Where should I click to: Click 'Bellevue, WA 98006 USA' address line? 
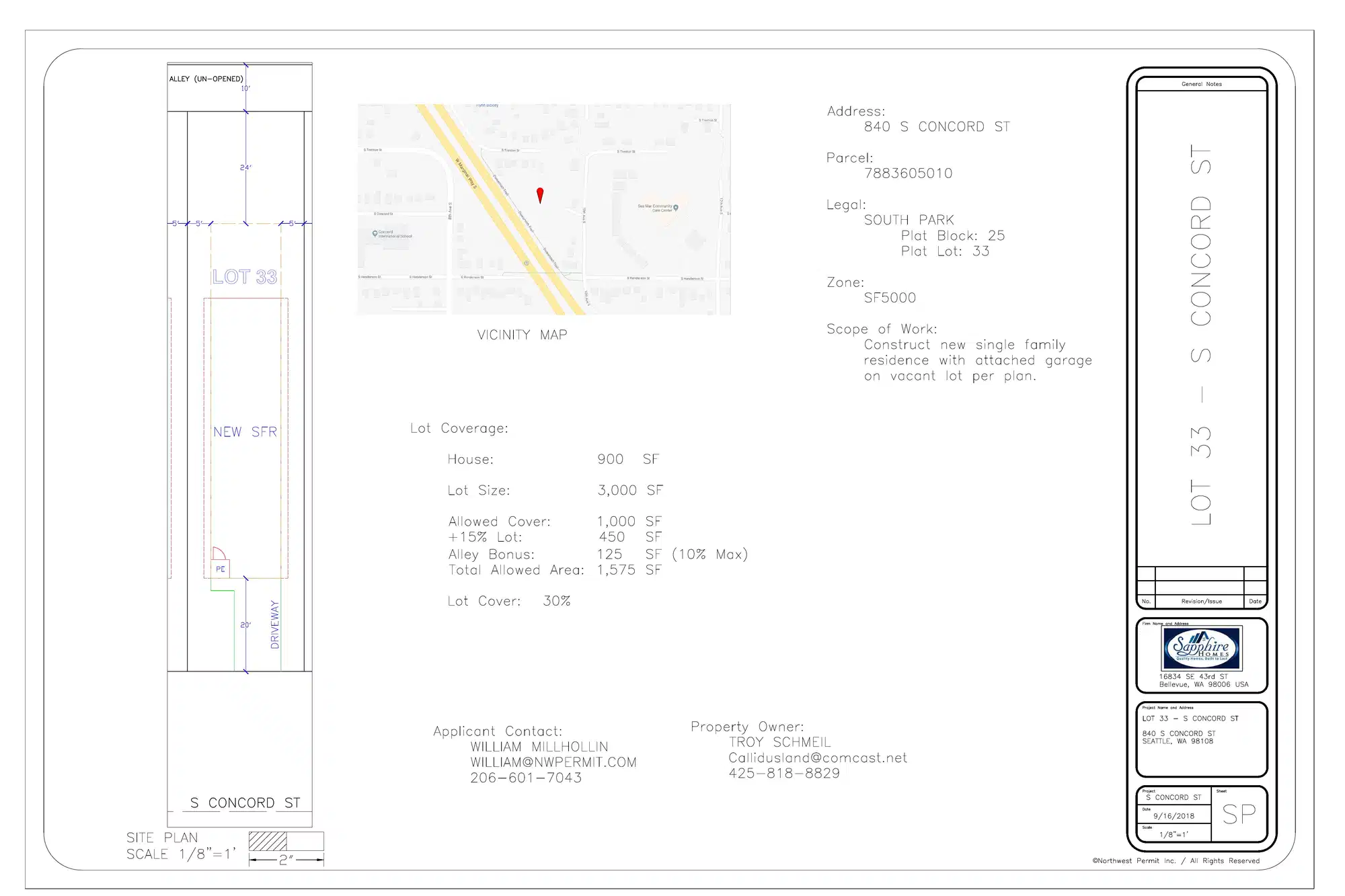(1204, 684)
